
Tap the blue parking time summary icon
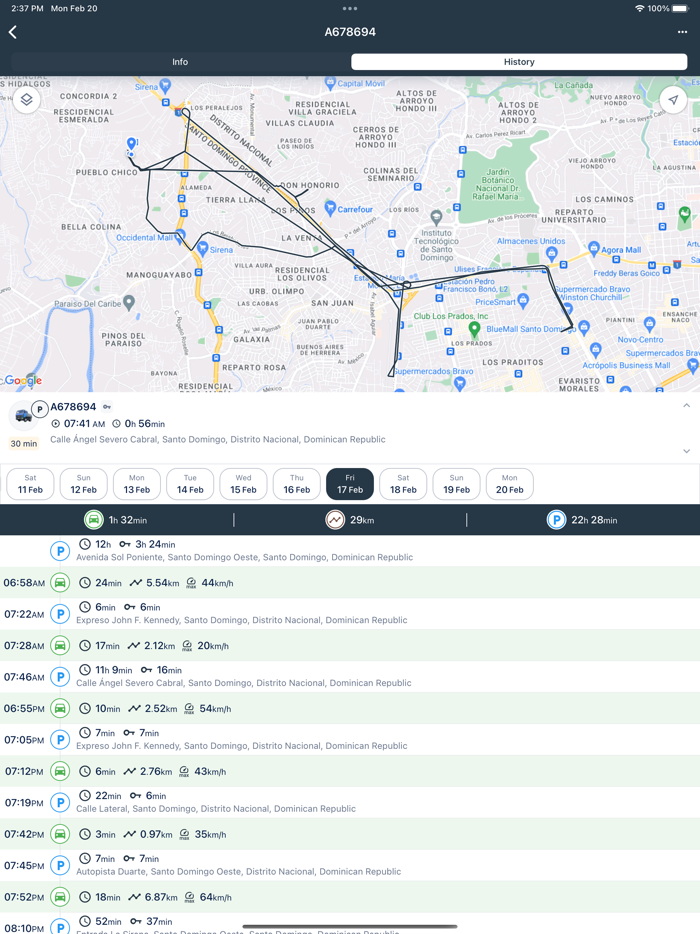556,520
